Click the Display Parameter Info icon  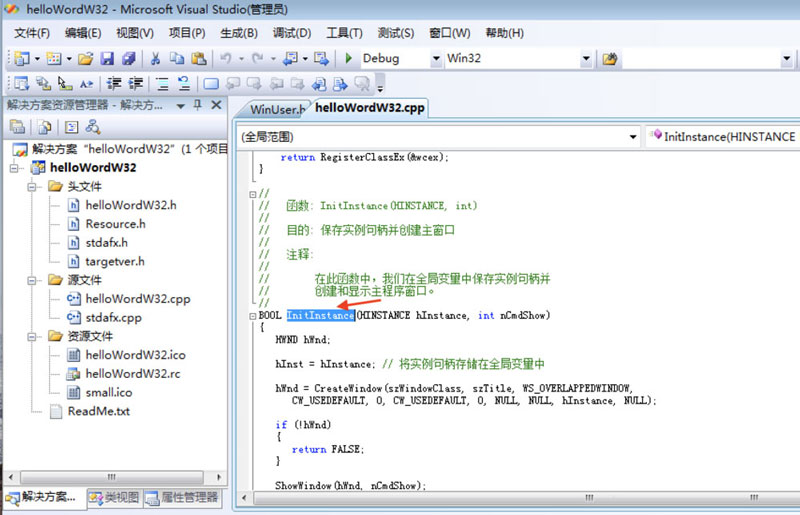43,83
